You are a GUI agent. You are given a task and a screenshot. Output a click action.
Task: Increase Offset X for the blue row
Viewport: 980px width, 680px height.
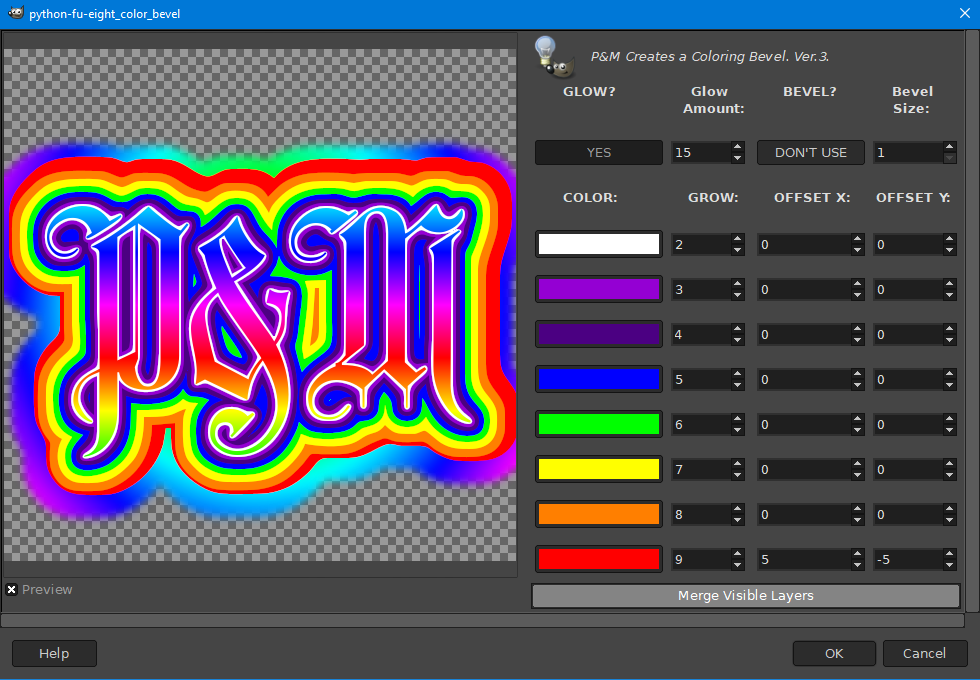click(x=858, y=374)
